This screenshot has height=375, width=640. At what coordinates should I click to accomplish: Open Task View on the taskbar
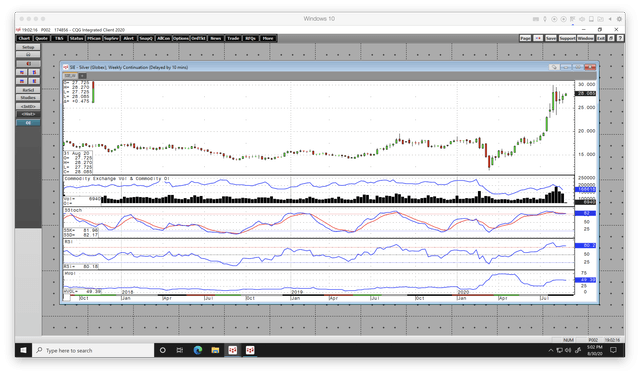tap(180, 350)
